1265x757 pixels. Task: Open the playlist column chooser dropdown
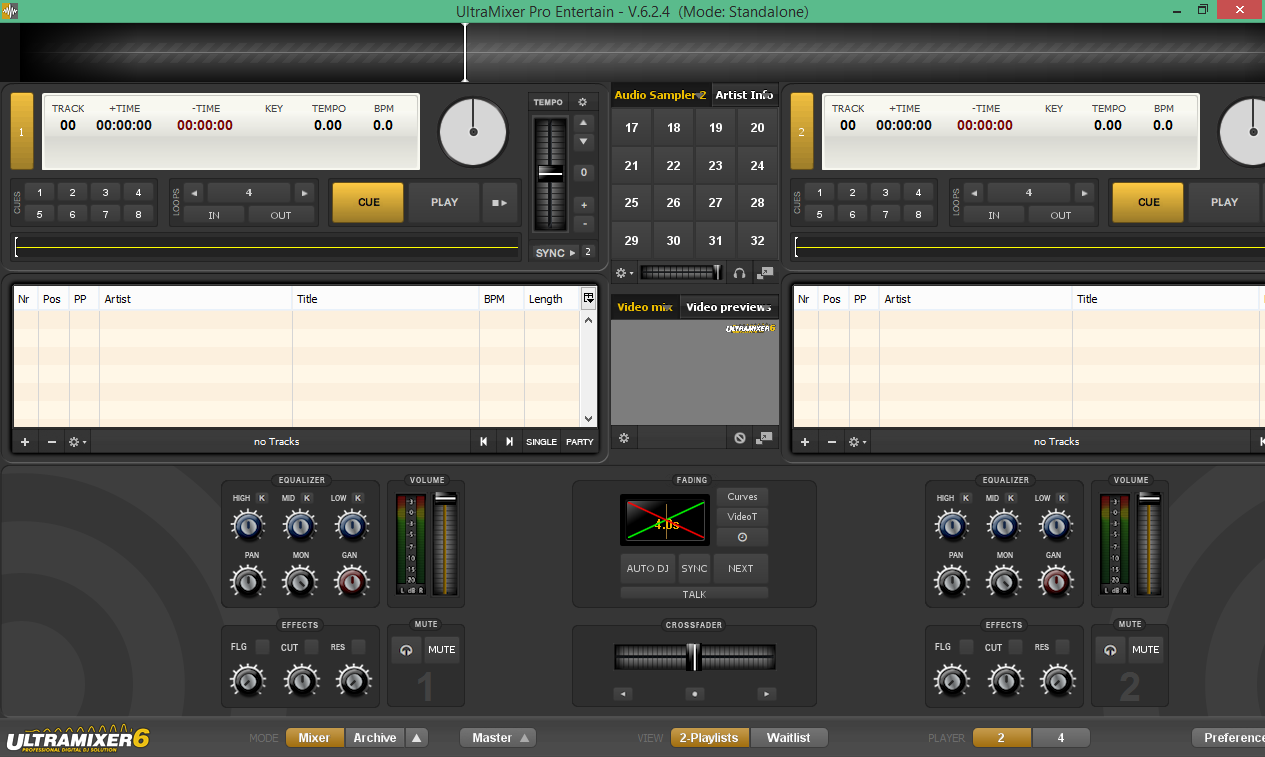tap(589, 298)
